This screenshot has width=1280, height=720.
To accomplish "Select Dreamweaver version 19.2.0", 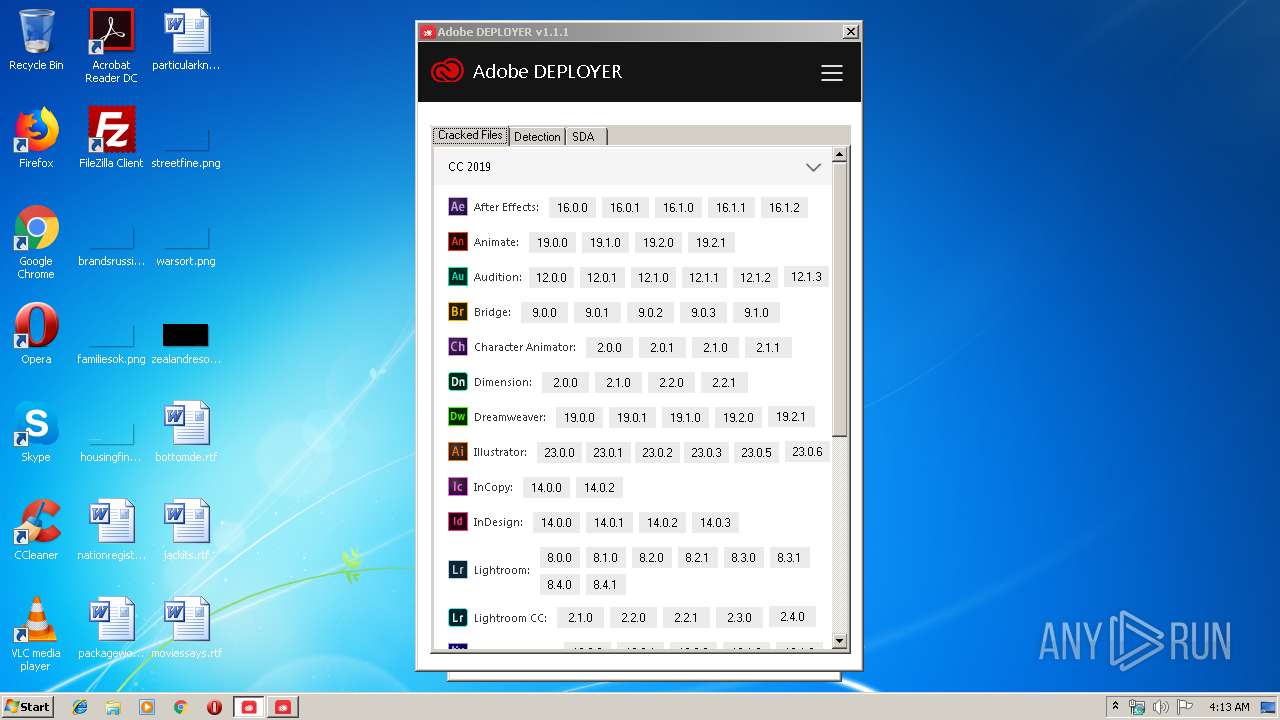I will [738, 417].
